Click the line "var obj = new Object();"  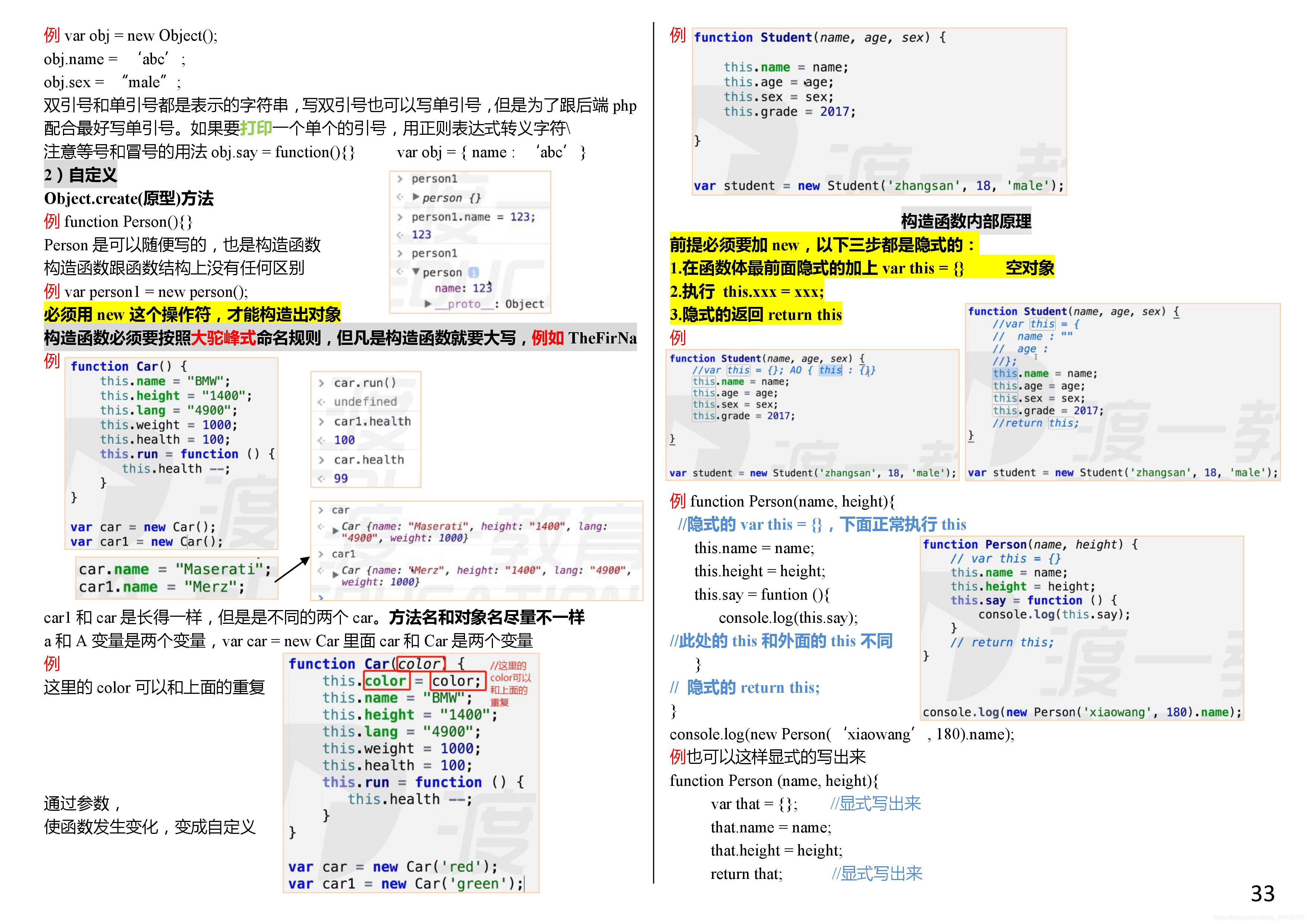click(141, 35)
